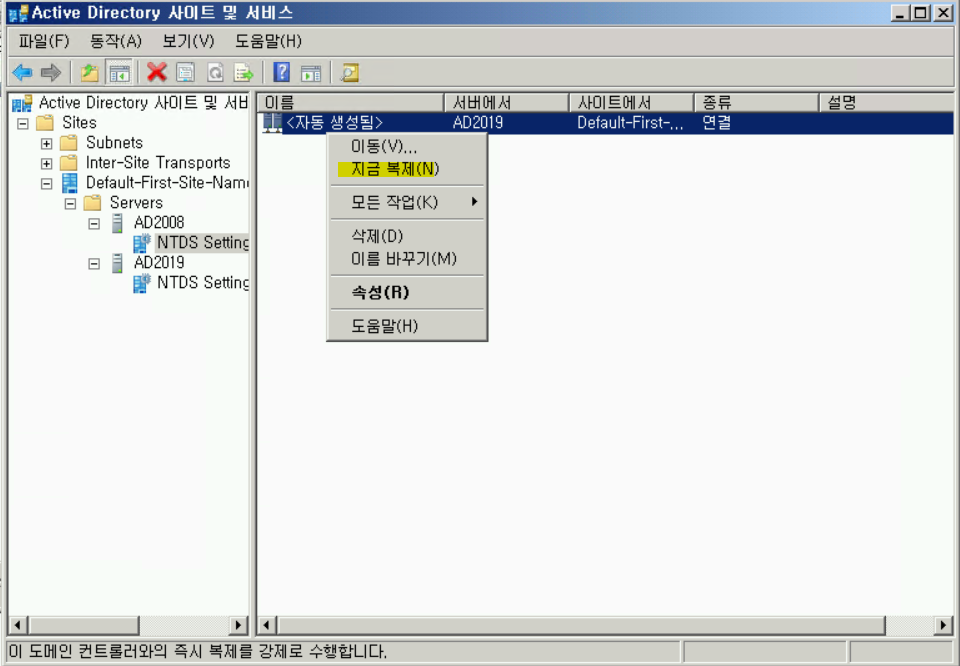Open the 파일(F) menu

(x=43, y=41)
